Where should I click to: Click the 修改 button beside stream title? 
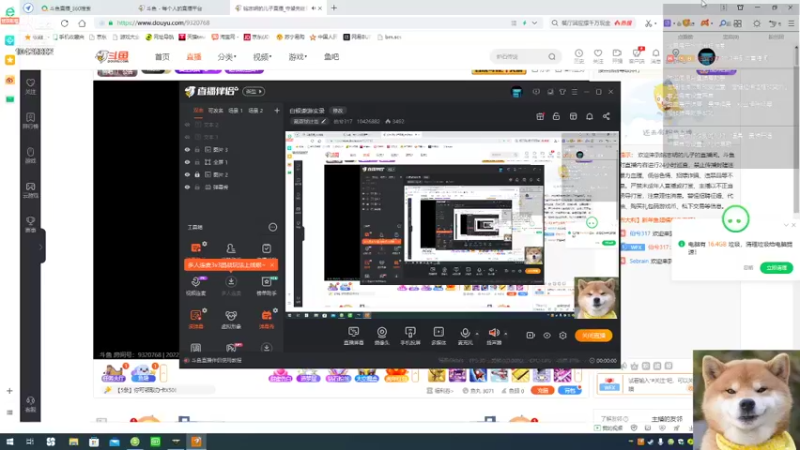[x=338, y=111]
